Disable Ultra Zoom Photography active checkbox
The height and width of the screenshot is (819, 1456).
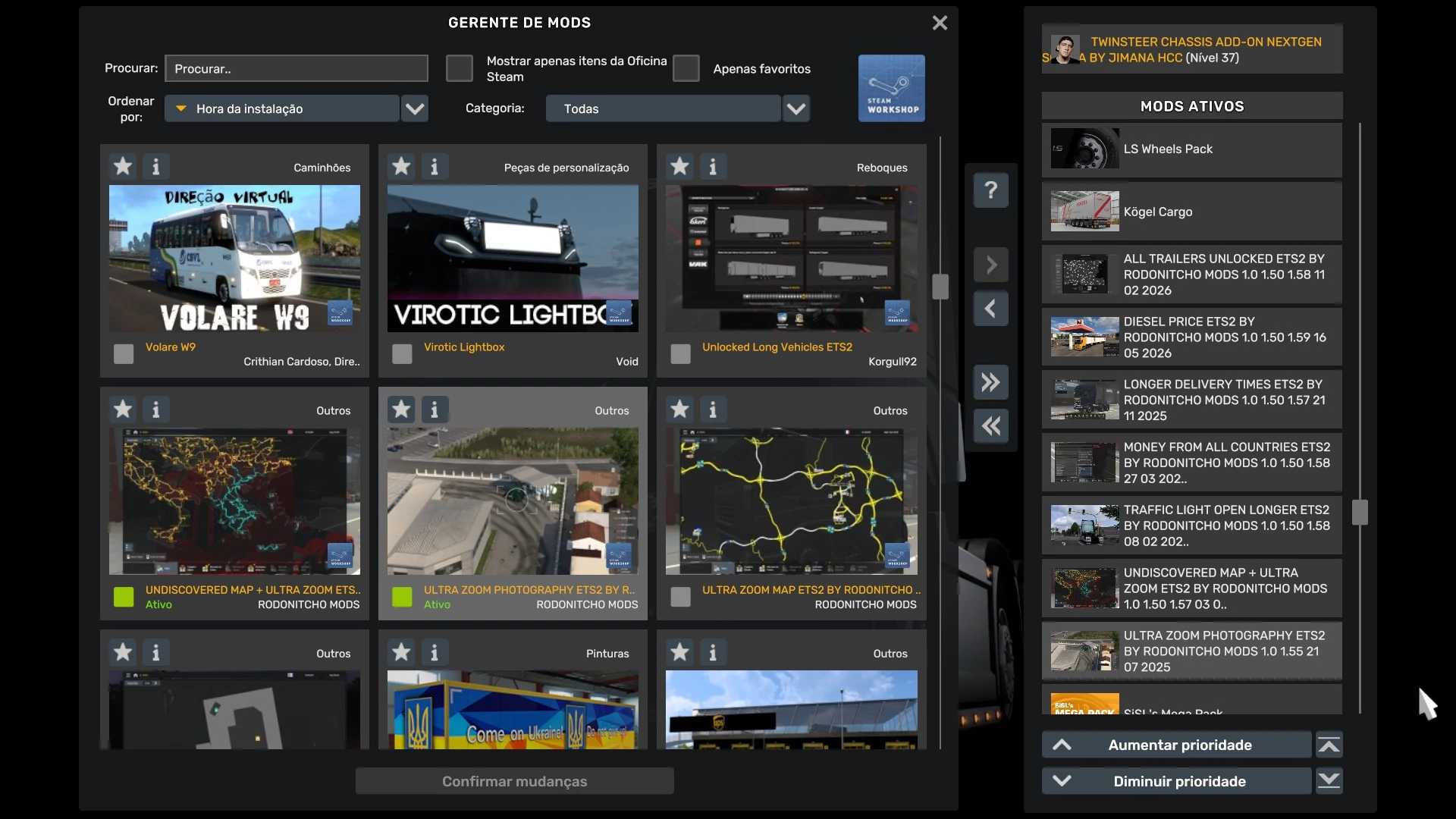tap(402, 597)
